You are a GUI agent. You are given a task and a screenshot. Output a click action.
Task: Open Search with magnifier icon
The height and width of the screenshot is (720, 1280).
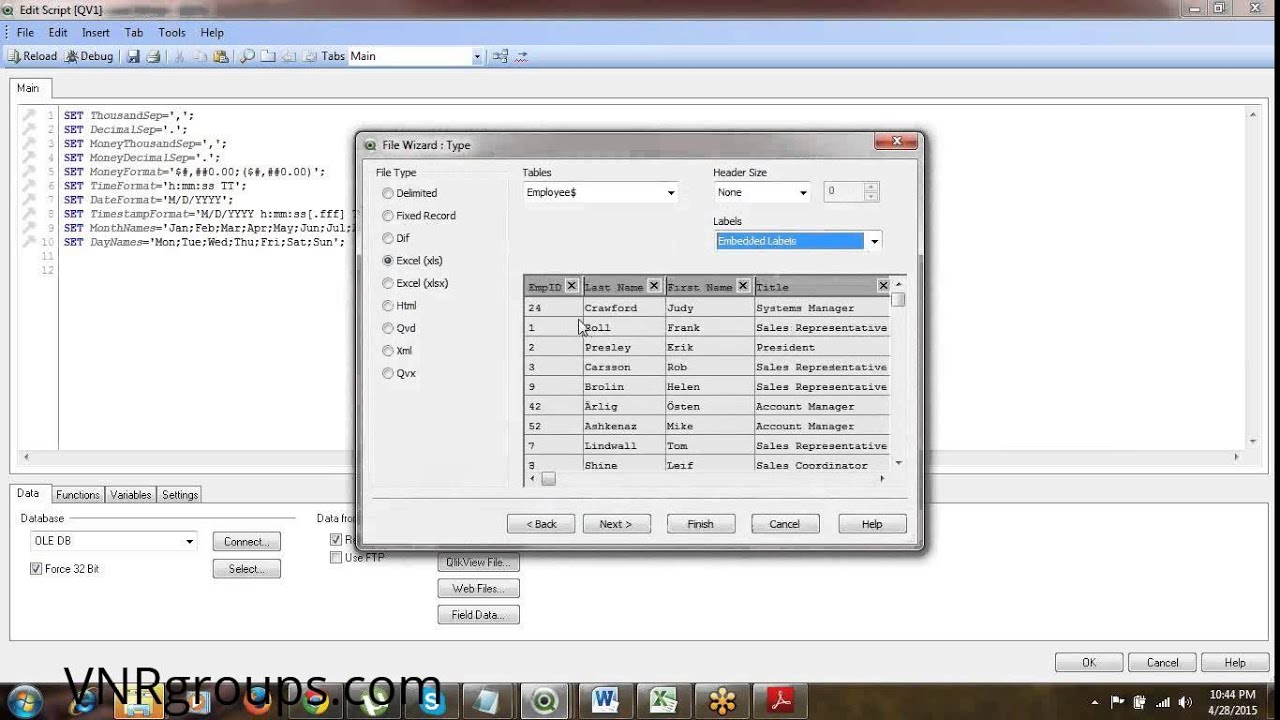[248, 56]
